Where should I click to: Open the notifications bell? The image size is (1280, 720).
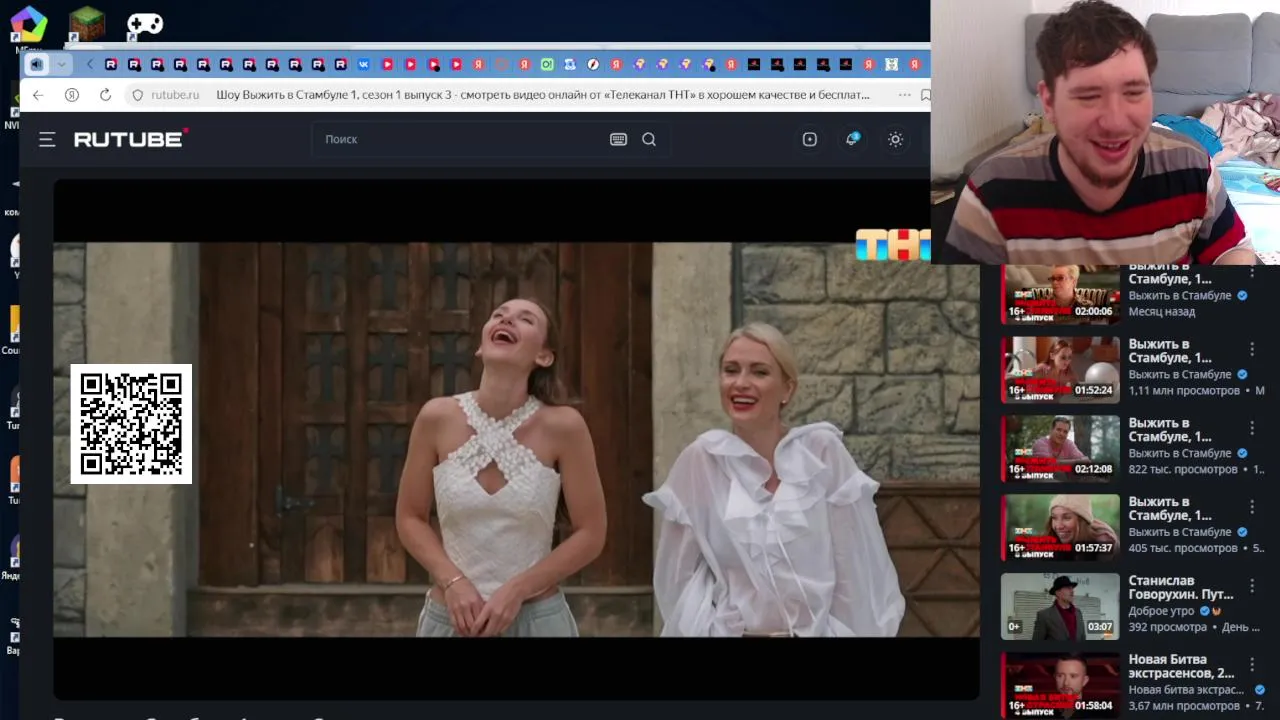[852, 139]
